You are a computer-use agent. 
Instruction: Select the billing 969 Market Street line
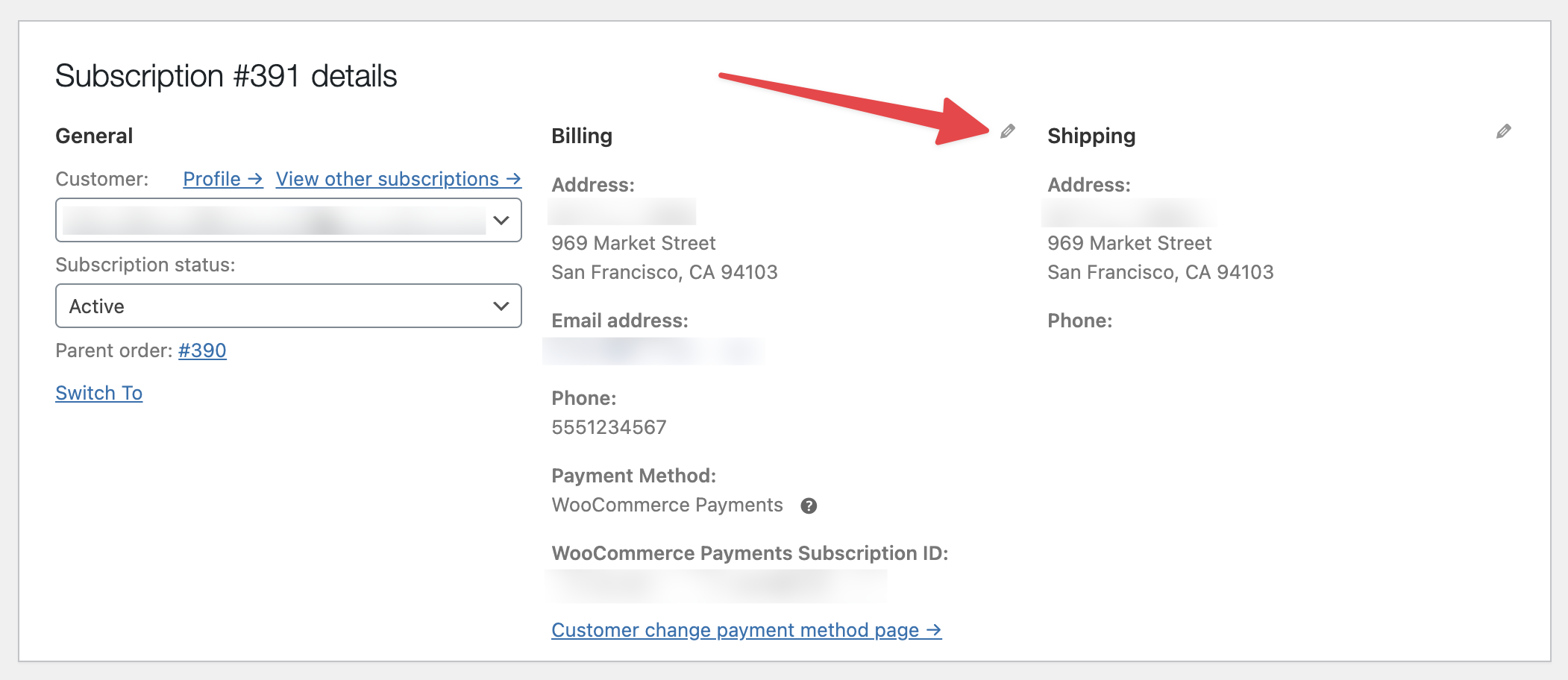click(633, 243)
